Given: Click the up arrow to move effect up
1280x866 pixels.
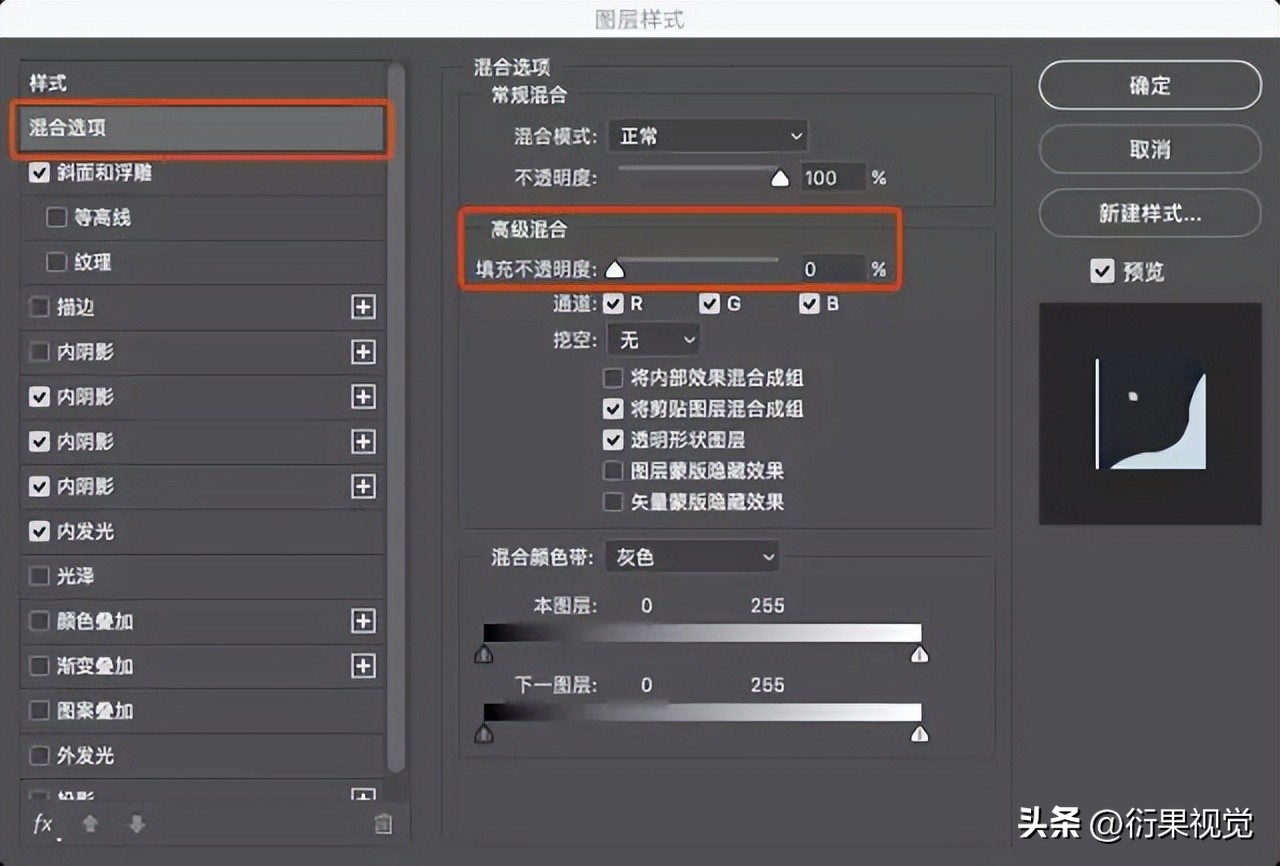Looking at the screenshot, I should click(x=88, y=824).
